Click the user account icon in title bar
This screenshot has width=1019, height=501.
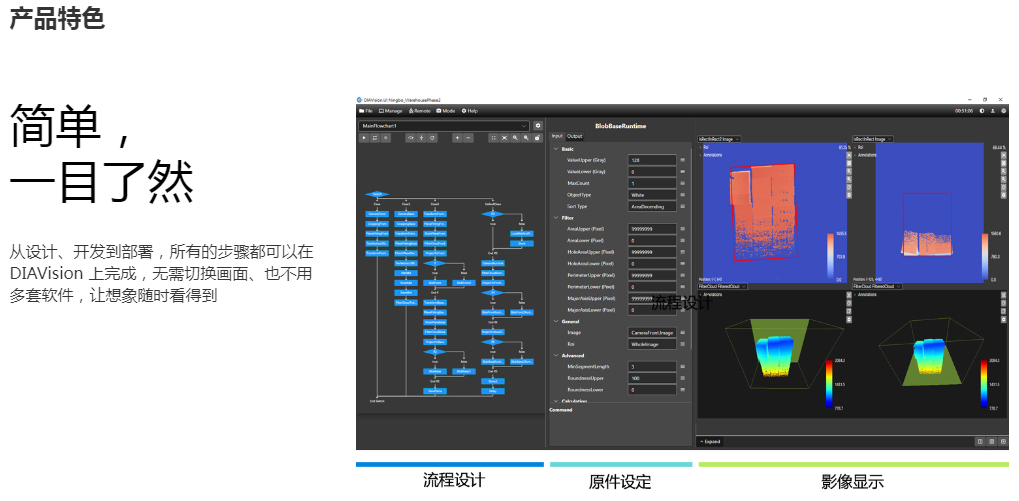(992, 111)
